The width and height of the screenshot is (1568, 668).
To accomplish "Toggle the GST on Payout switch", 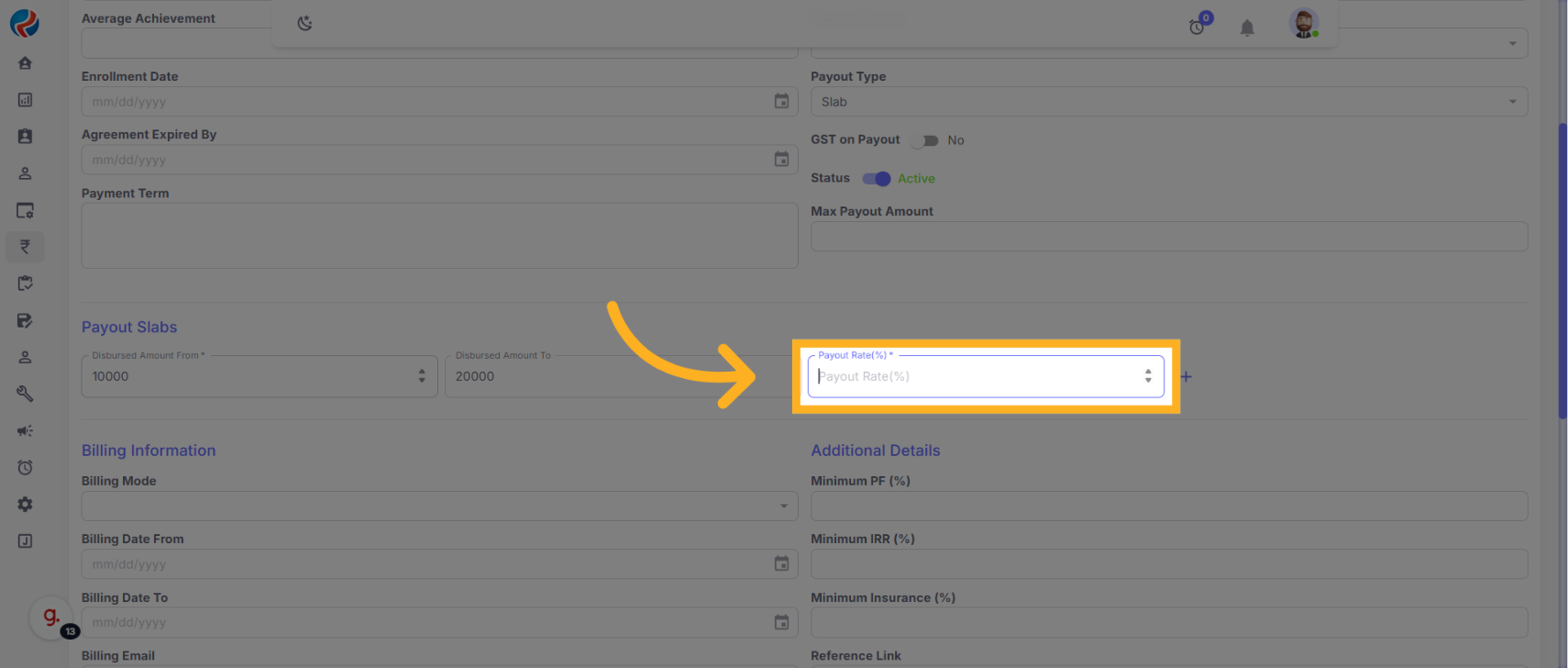I will [x=925, y=140].
